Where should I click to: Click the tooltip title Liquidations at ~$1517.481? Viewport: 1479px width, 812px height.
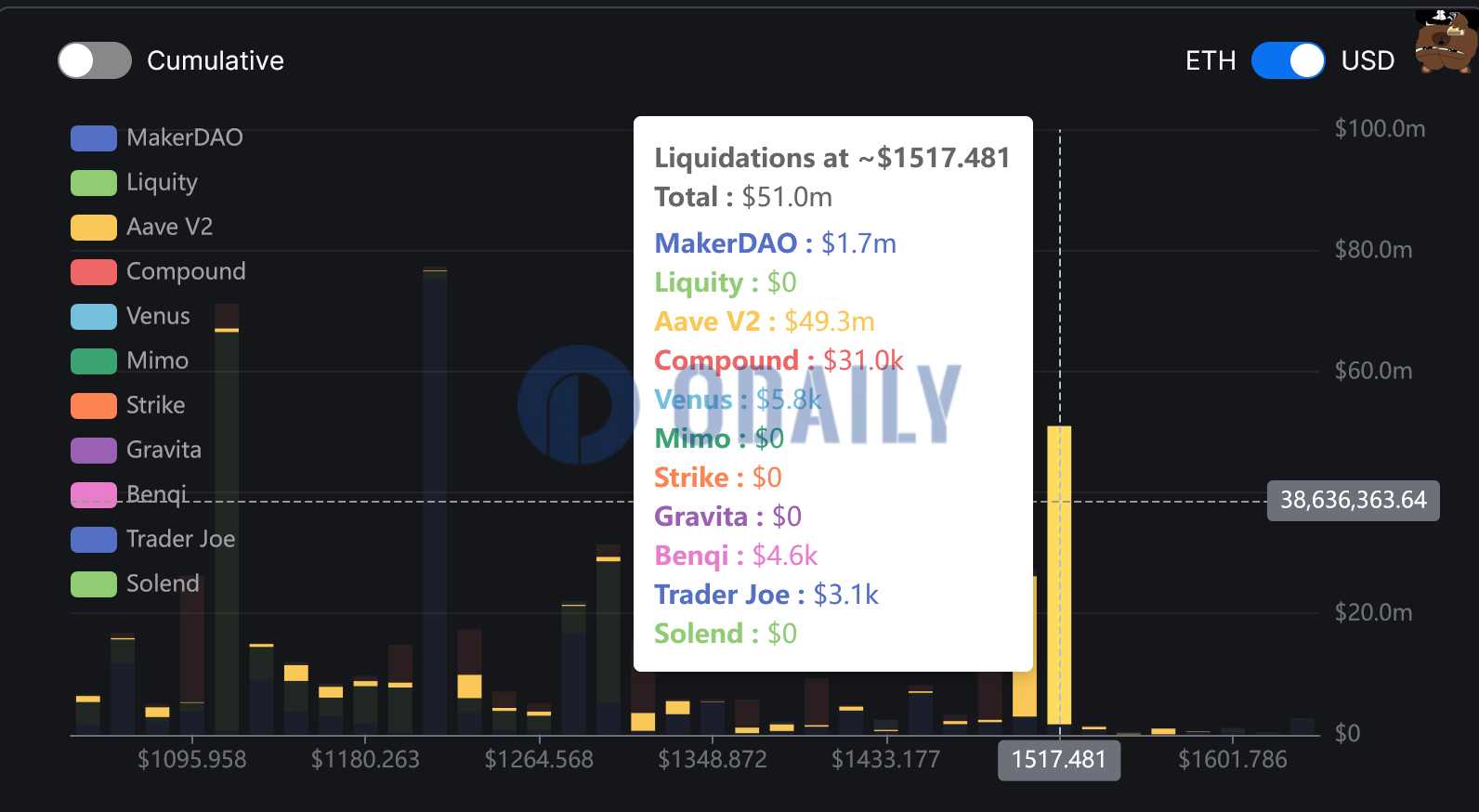click(832, 158)
